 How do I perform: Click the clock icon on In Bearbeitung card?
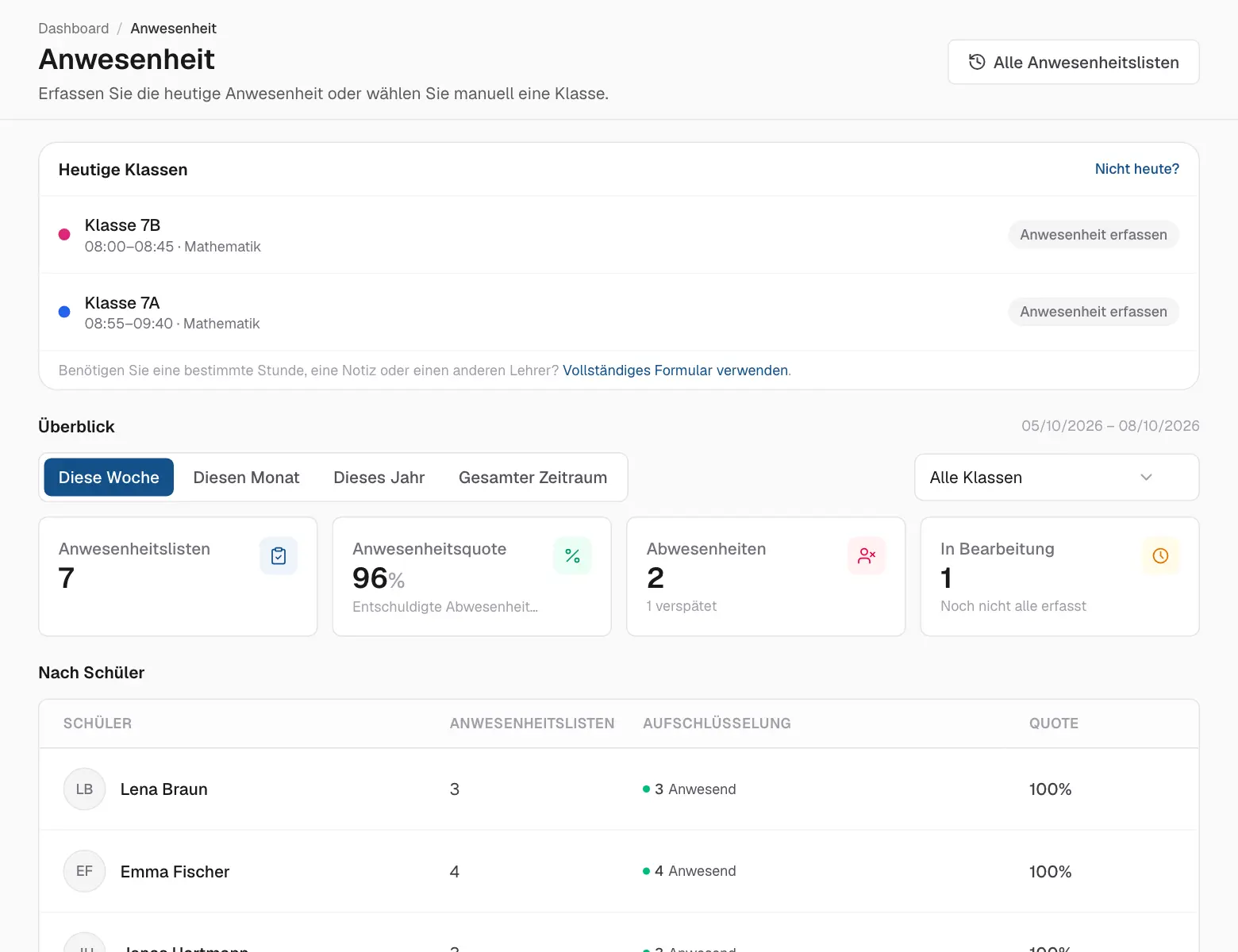tap(1160, 556)
